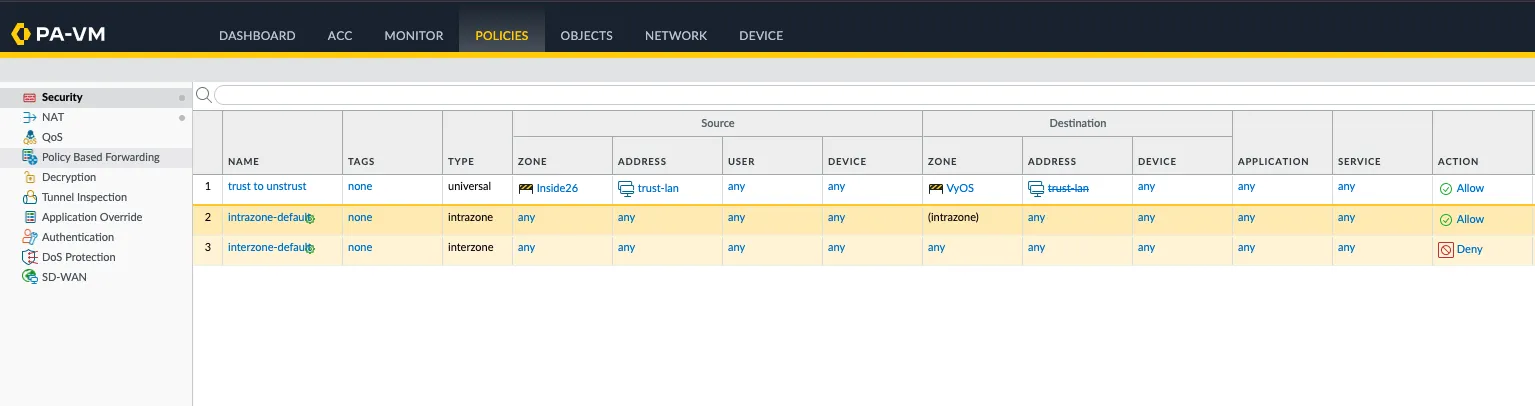This screenshot has width=1535, height=406.
Task: Click the Authentication icon in sidebar
Action: point(29,237)
